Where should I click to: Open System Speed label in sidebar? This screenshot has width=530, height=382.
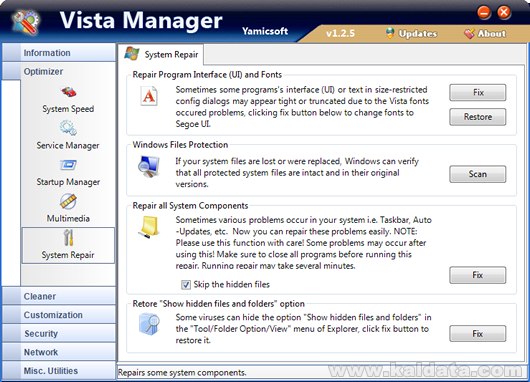coord(68,109)
